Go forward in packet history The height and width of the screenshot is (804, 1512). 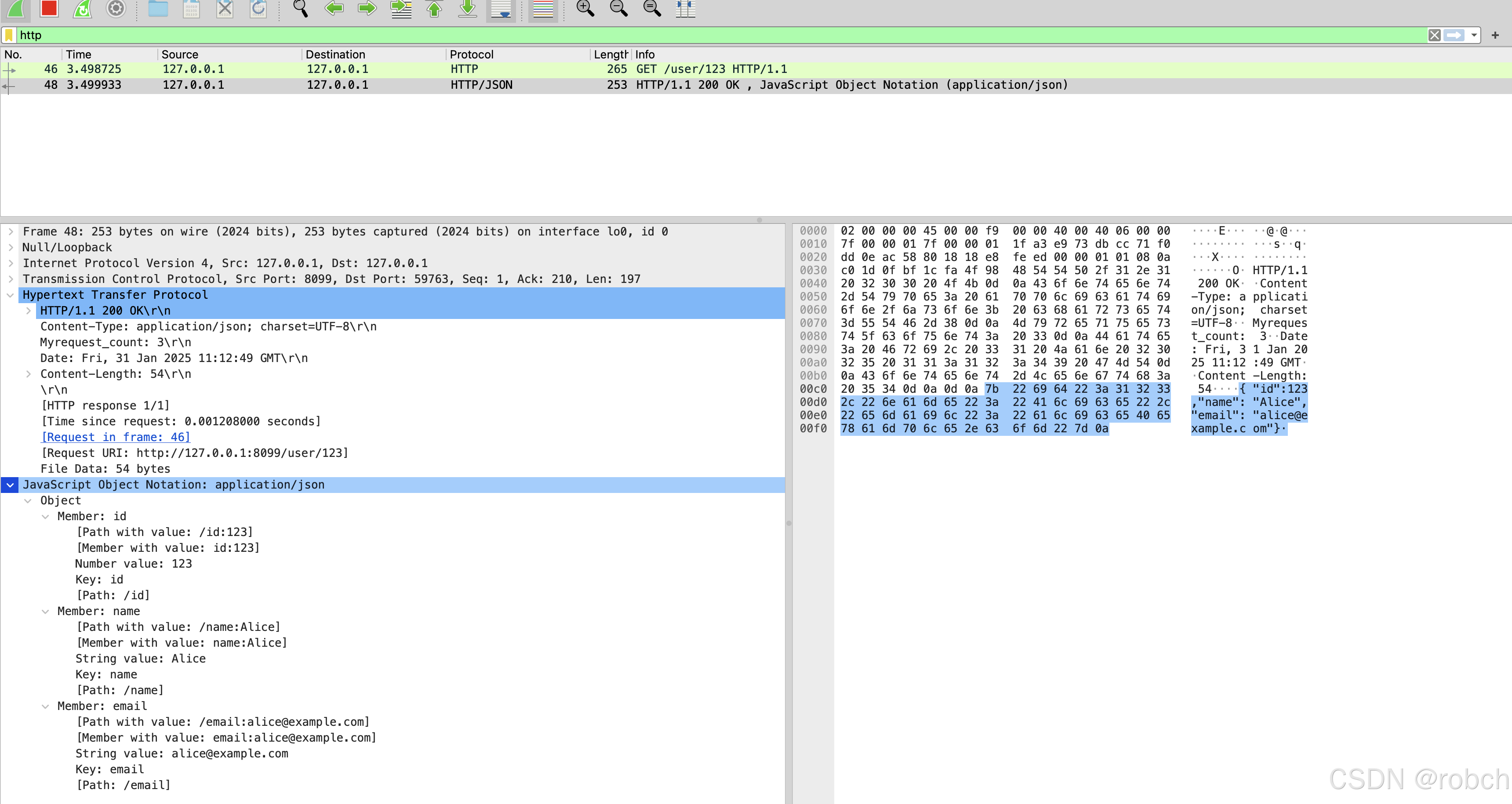pyautogui.click(x=367, y=8)
